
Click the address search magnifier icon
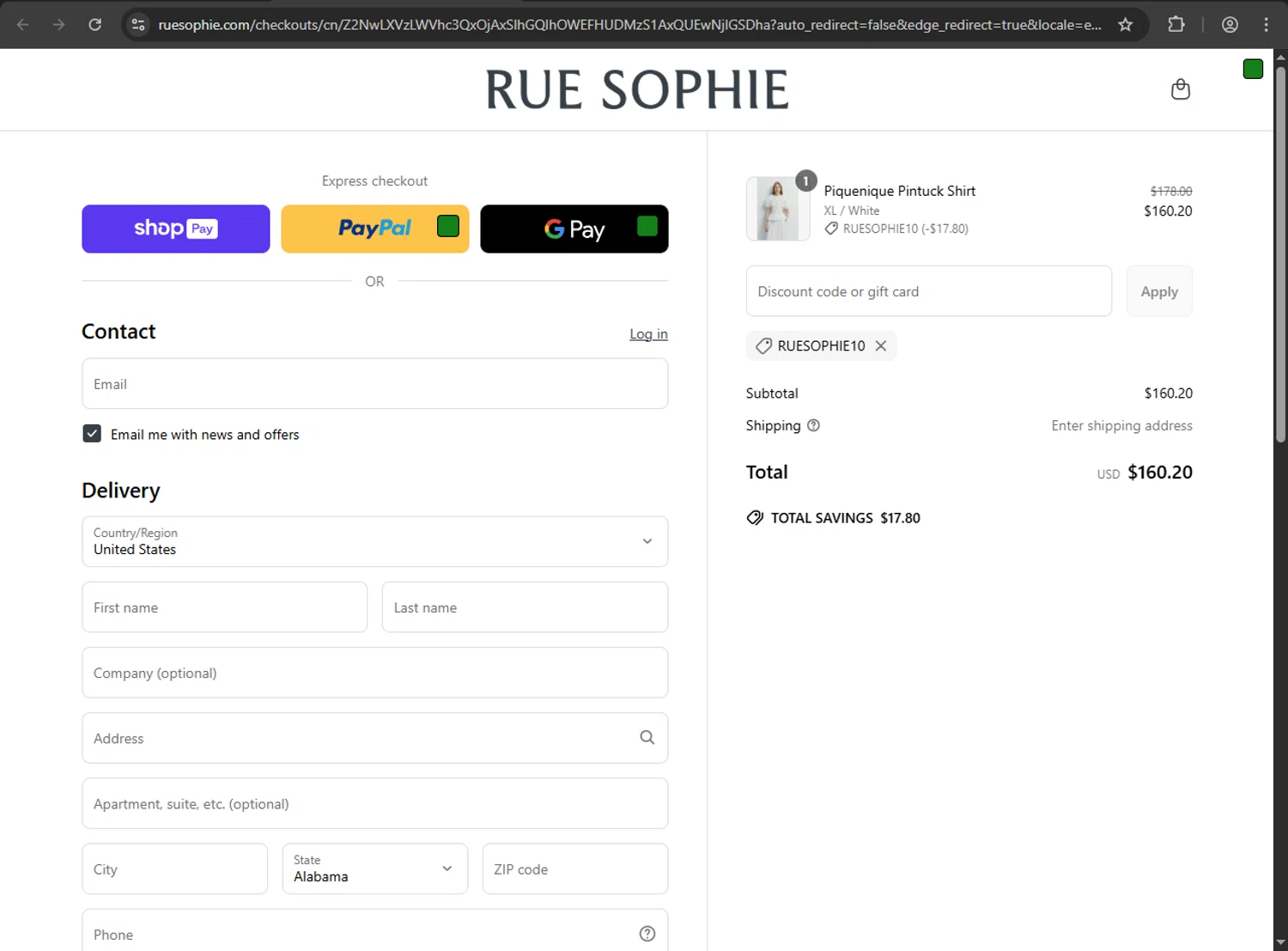647,737
